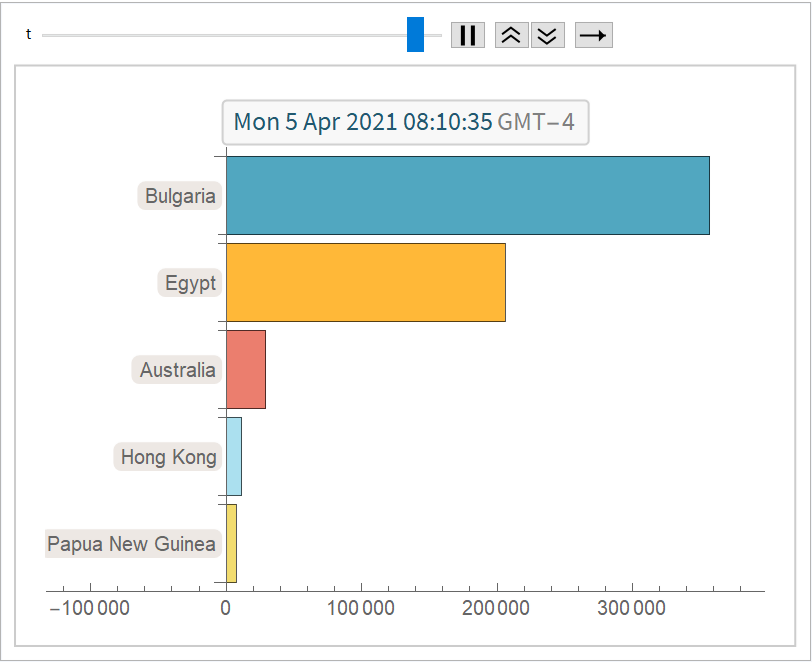Click the −100 000 axis tick label
Image resolution: width=812 pixels, height=664 pixels.
[x=88, y=608]
